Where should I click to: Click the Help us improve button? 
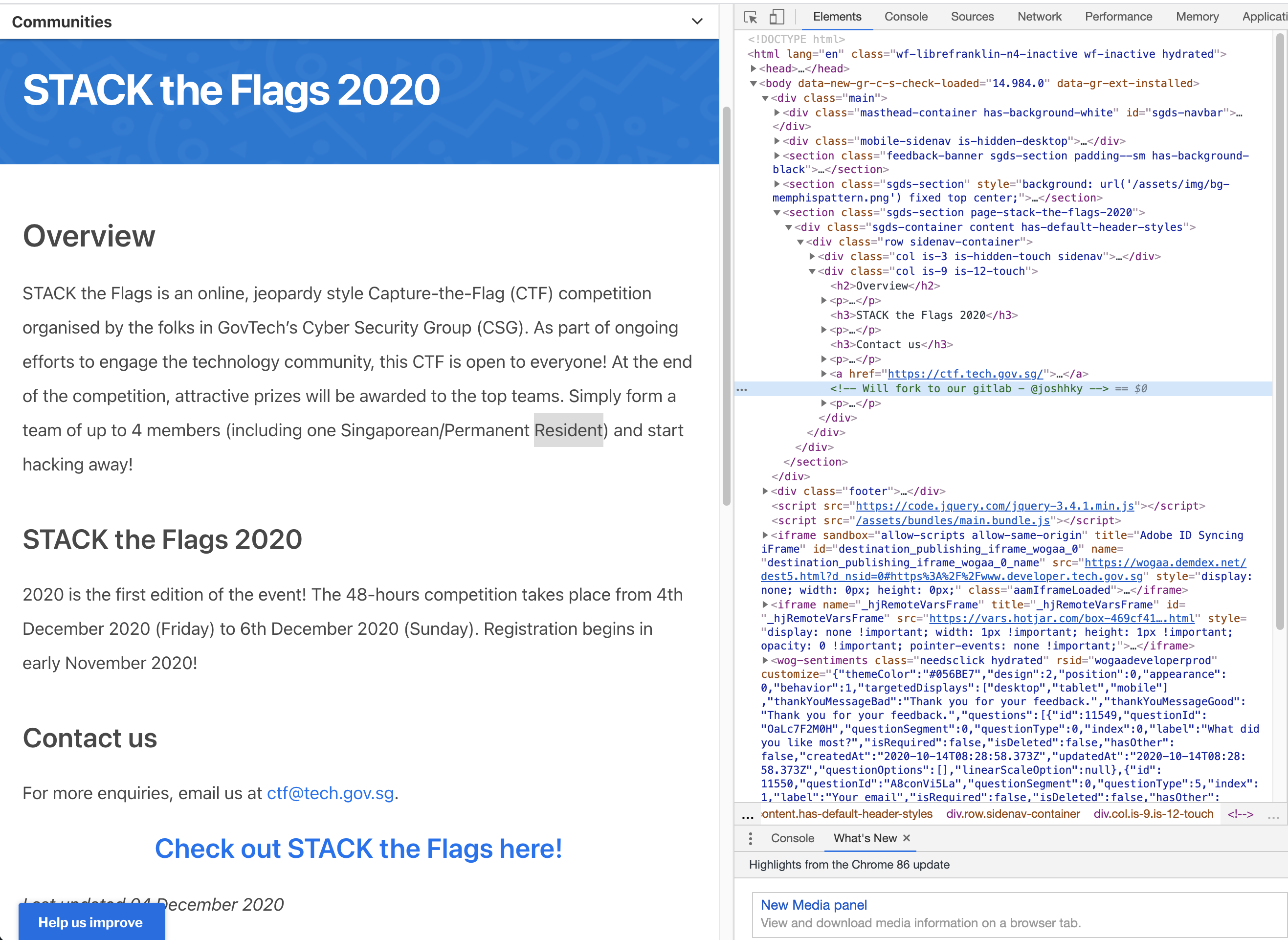coord(91,922)
